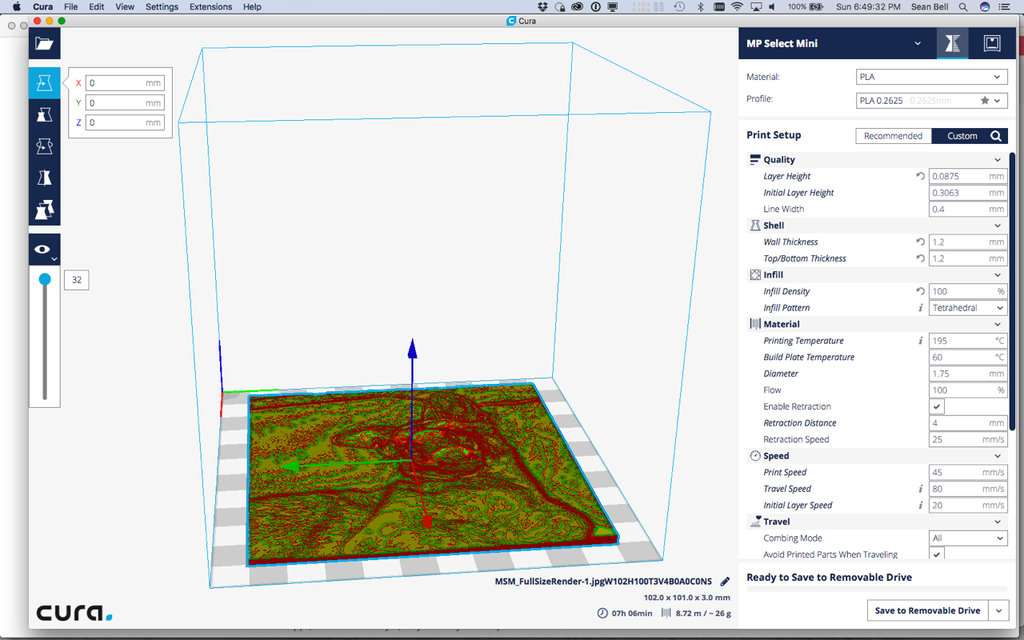Collapse the Material settings section
1024x640 pixels.
[x=876, y=324]
